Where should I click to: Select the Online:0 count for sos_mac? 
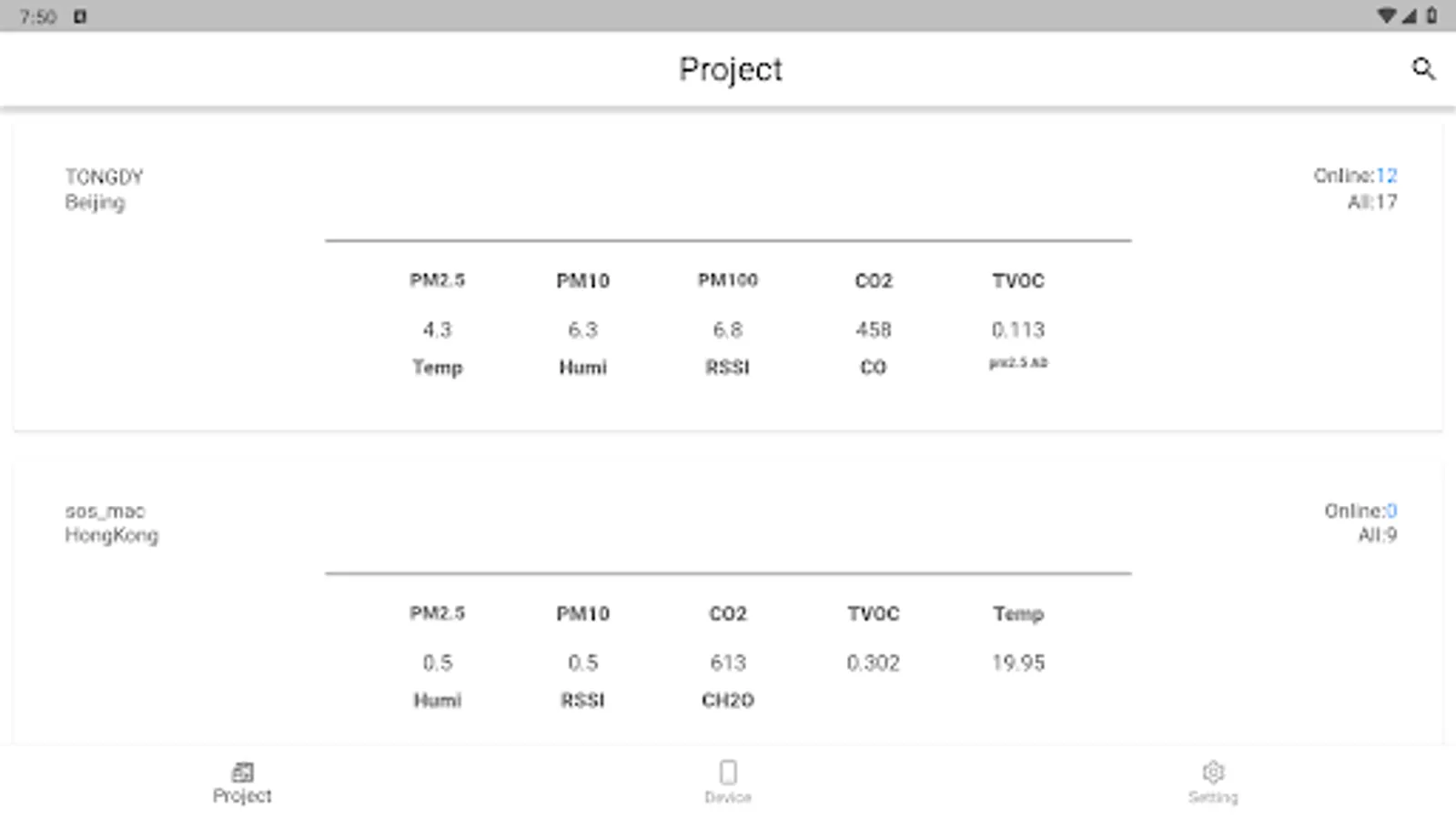(x=1360, y=511)
